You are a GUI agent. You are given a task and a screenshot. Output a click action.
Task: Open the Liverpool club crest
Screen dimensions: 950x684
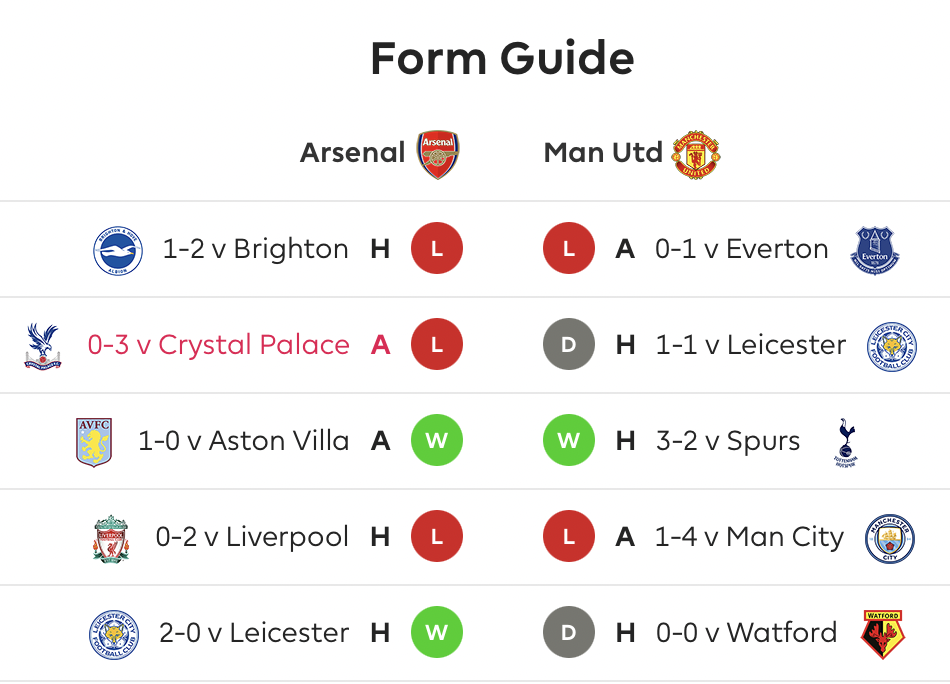[111, 539]
